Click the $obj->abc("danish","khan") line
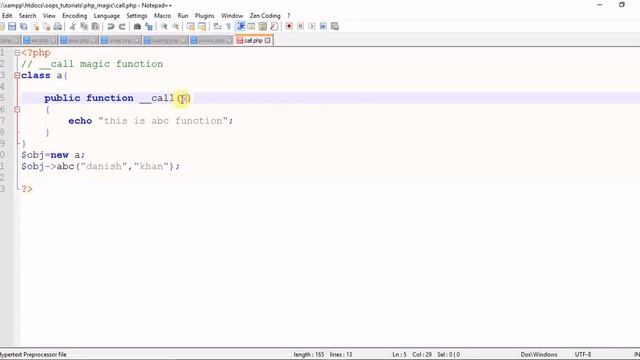 click(x=100, y=167)
